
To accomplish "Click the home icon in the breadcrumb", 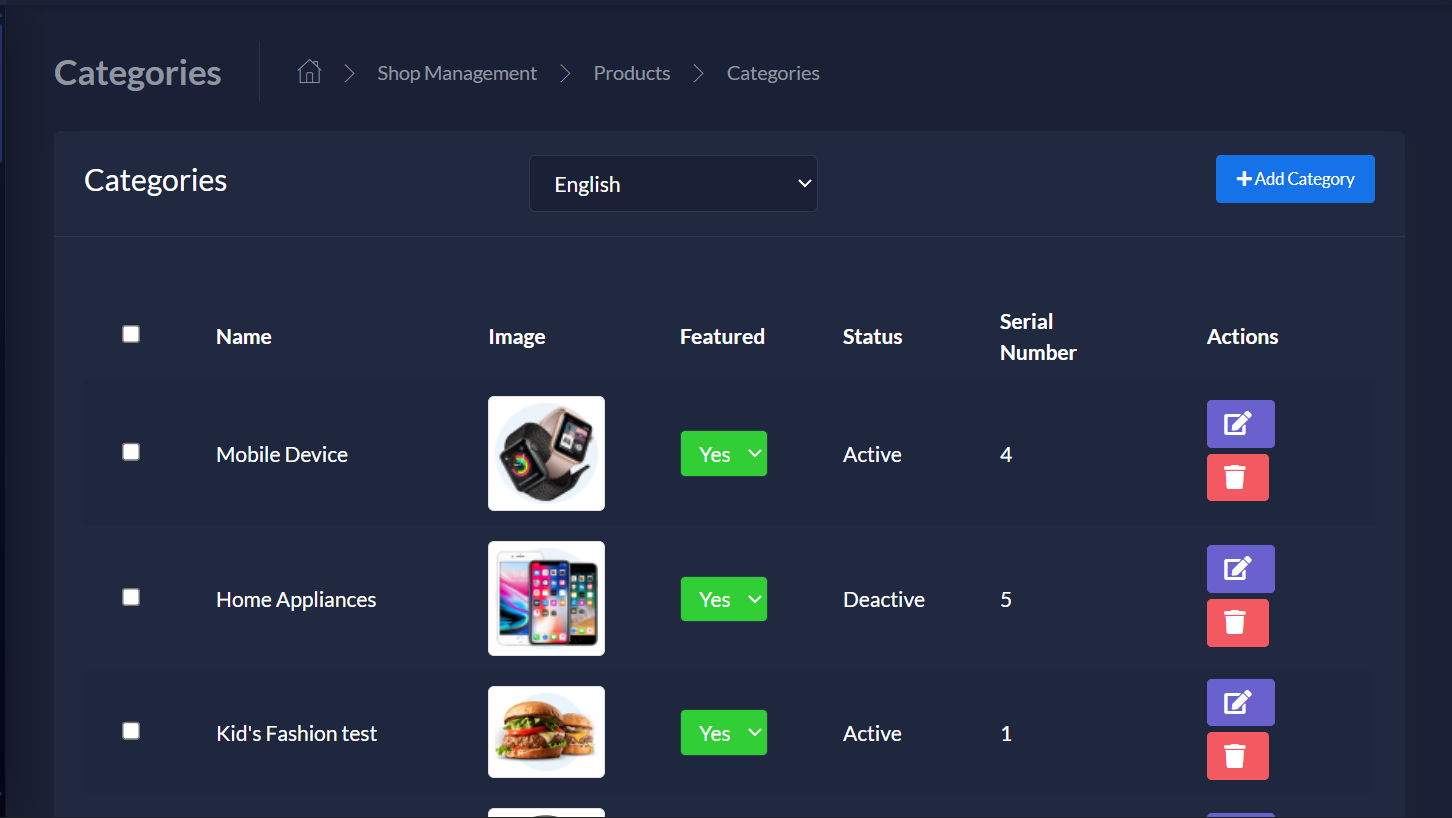I will pos(309,72).
